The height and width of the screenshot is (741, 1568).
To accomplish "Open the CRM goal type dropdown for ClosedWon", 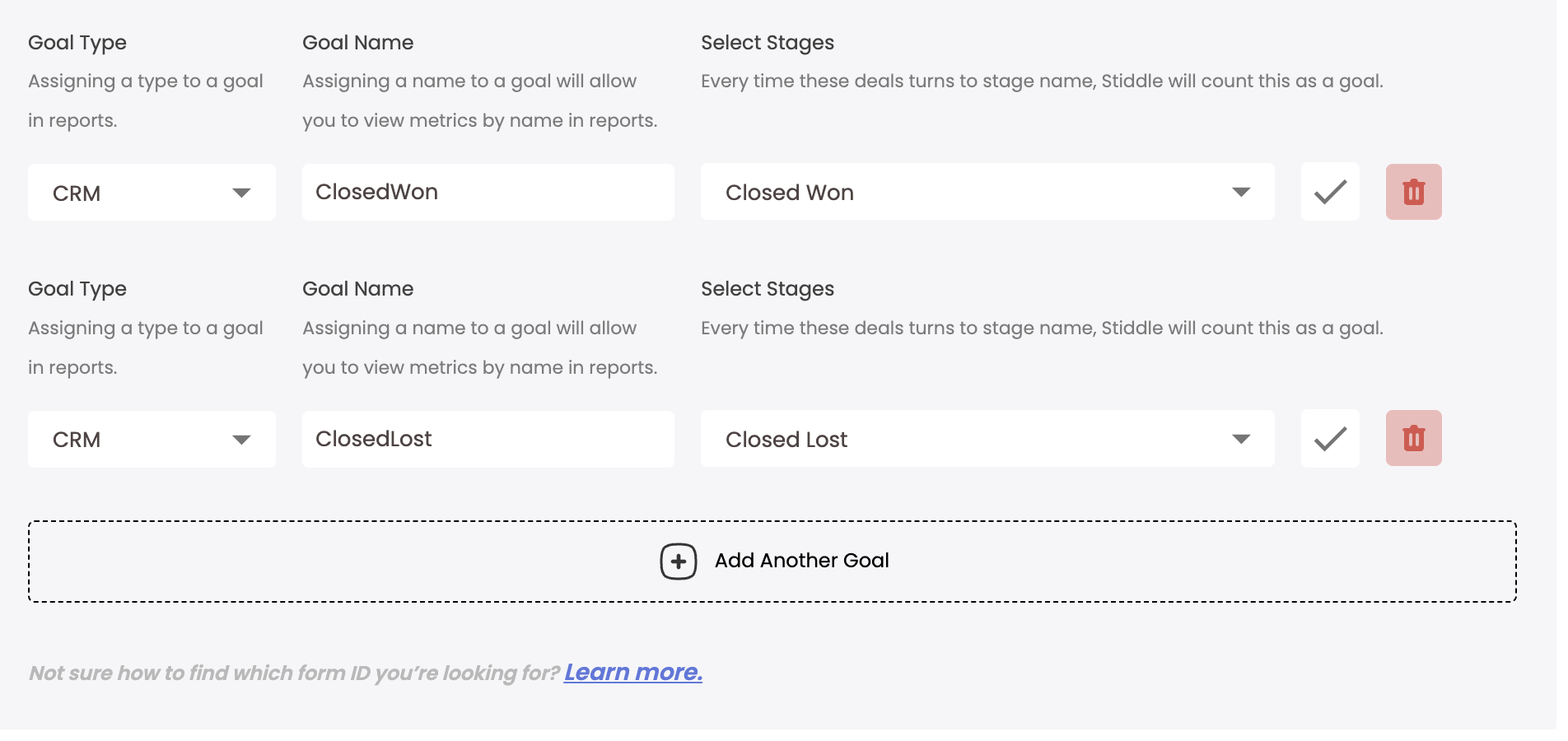I will (x=152, y=193).
